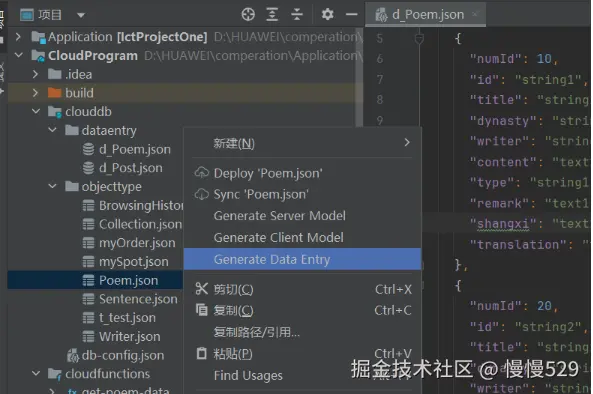Collapse the cloudfunctions folder
This screenshot has height=394, width=593.
[x=36, y=374]
